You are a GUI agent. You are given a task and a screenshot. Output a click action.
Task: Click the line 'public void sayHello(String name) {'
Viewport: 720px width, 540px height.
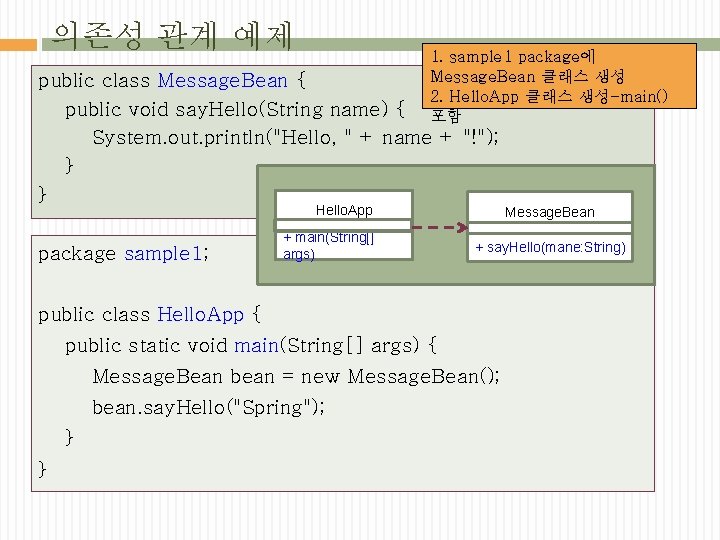pos(235,110)
